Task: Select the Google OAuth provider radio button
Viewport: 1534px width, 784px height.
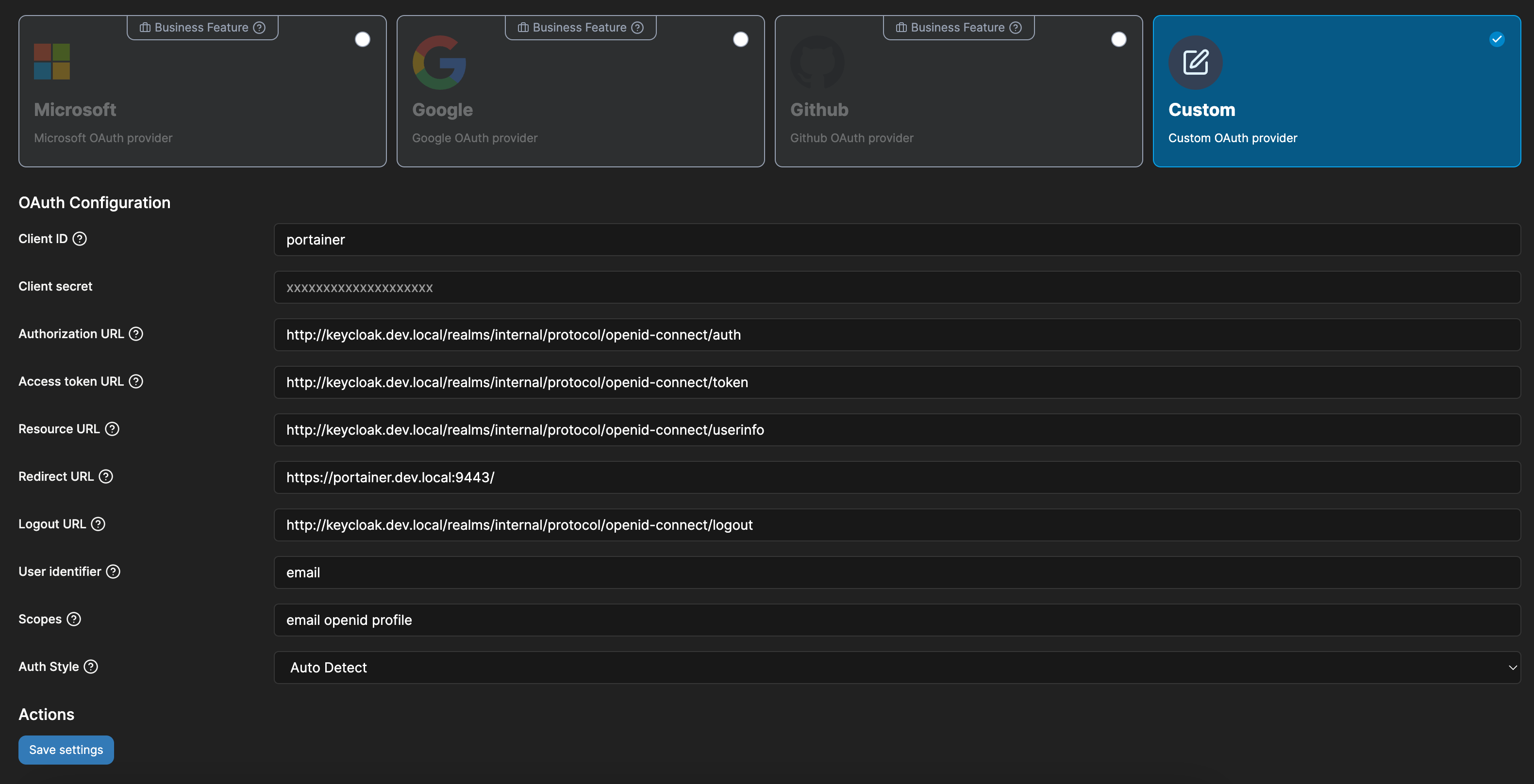Action: (740, 39)
